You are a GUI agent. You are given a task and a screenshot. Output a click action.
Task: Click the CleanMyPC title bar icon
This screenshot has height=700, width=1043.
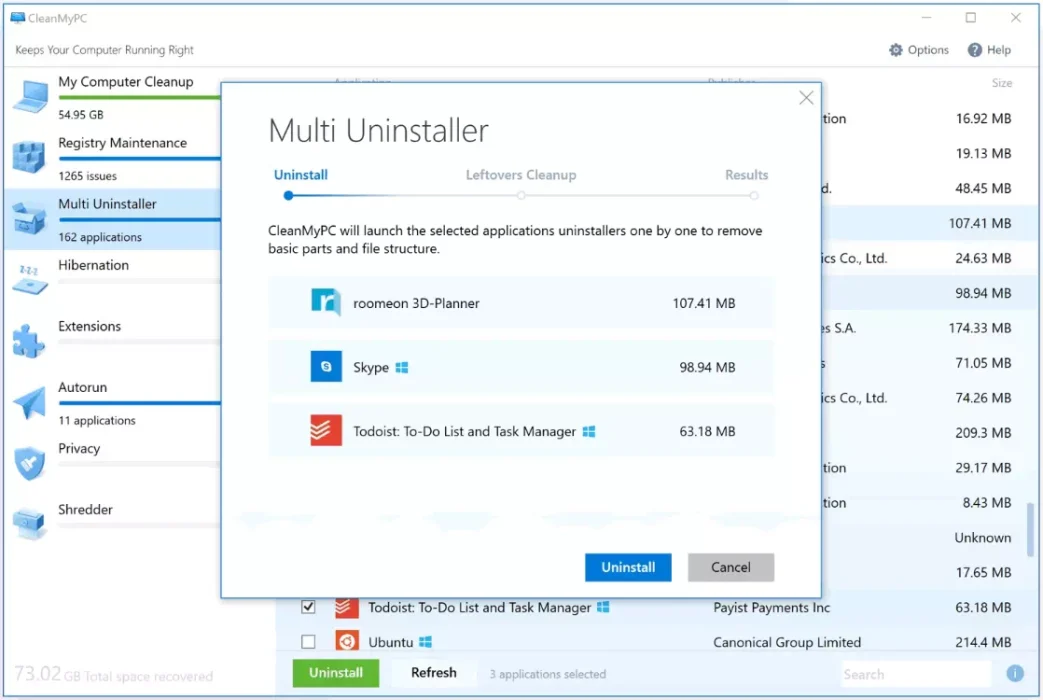point(17,18)
